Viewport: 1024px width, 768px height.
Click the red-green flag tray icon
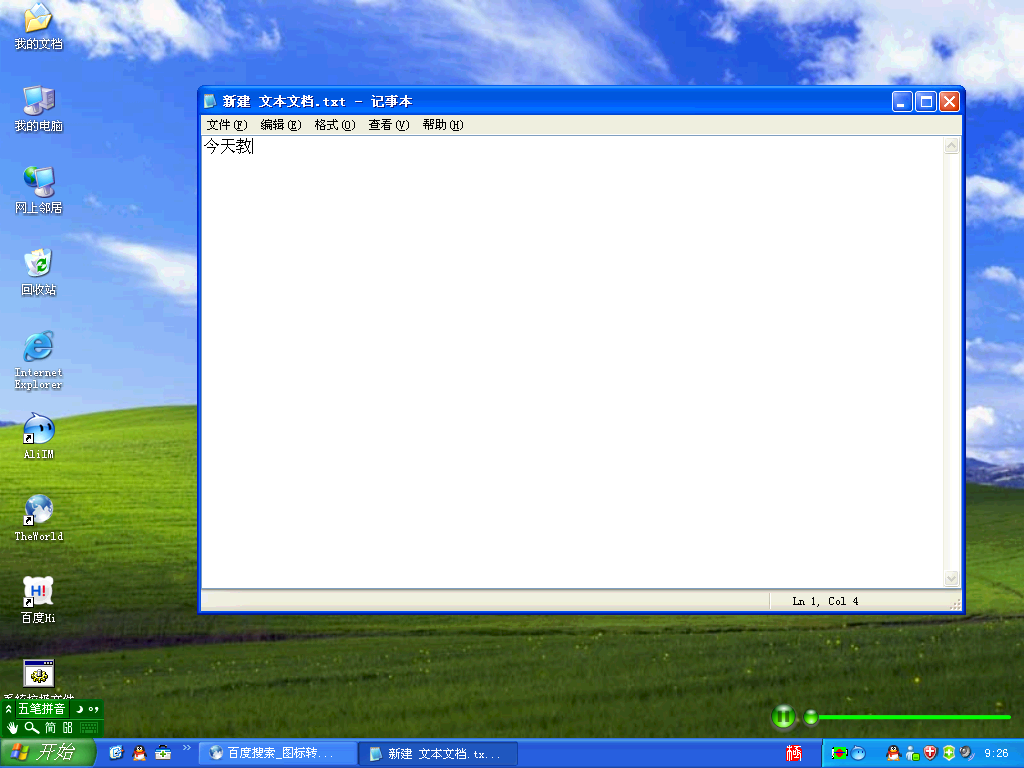(x=839, y=753)
